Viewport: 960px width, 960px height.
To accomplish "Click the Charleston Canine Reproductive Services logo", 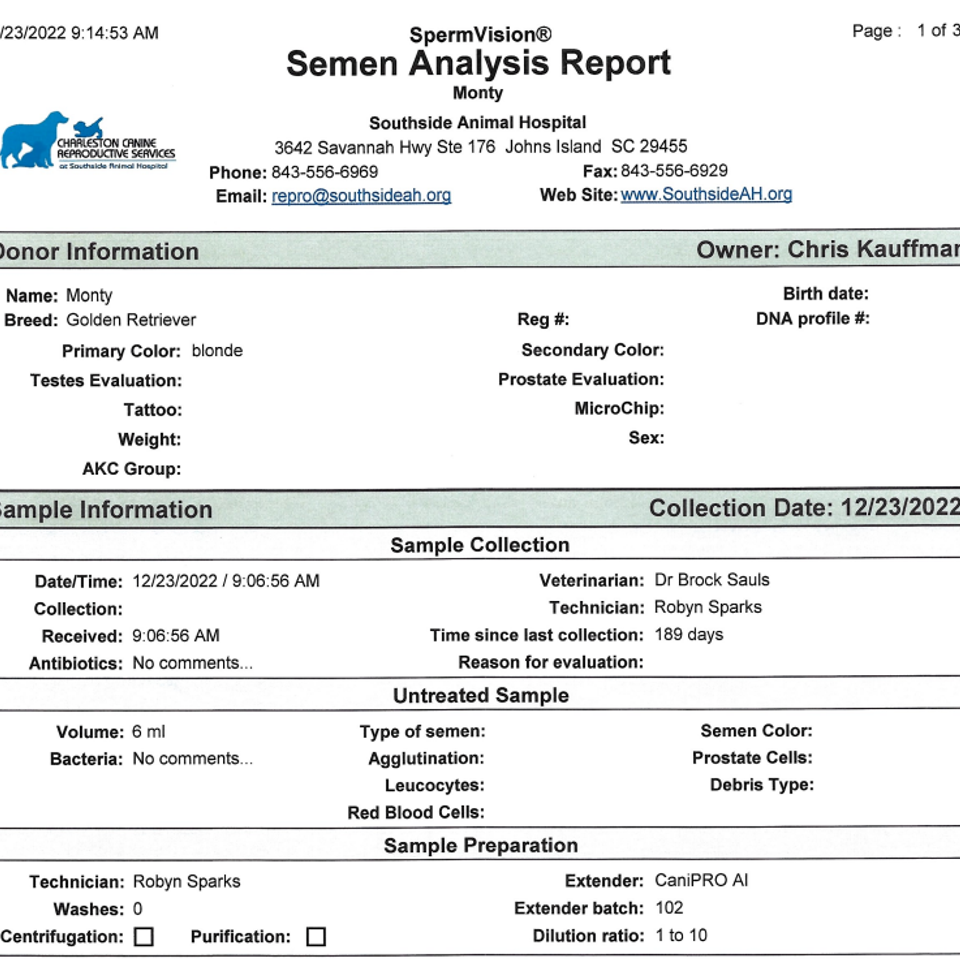I will coord(88,141).
